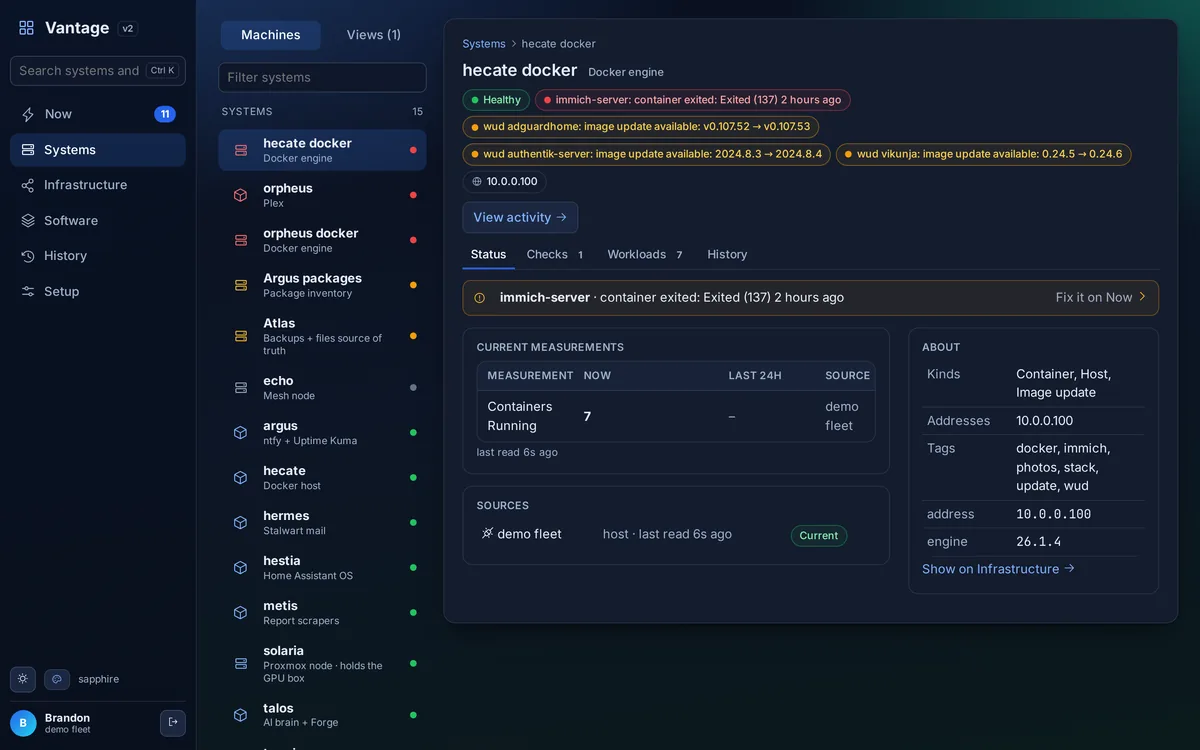Click the cube icon beside metis

[x=241, y=612]
